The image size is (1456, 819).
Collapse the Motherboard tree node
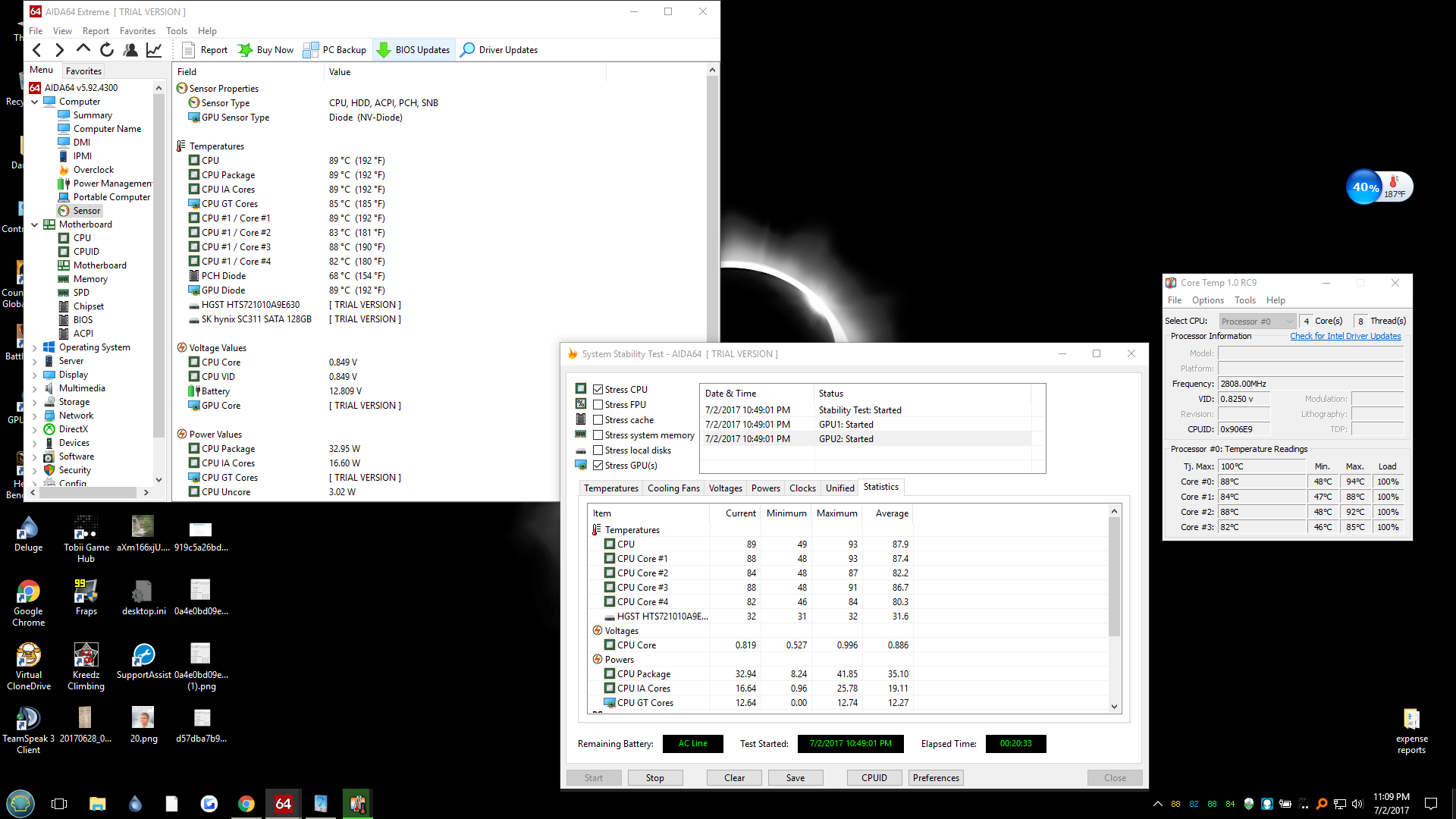(x=34, y=224)
